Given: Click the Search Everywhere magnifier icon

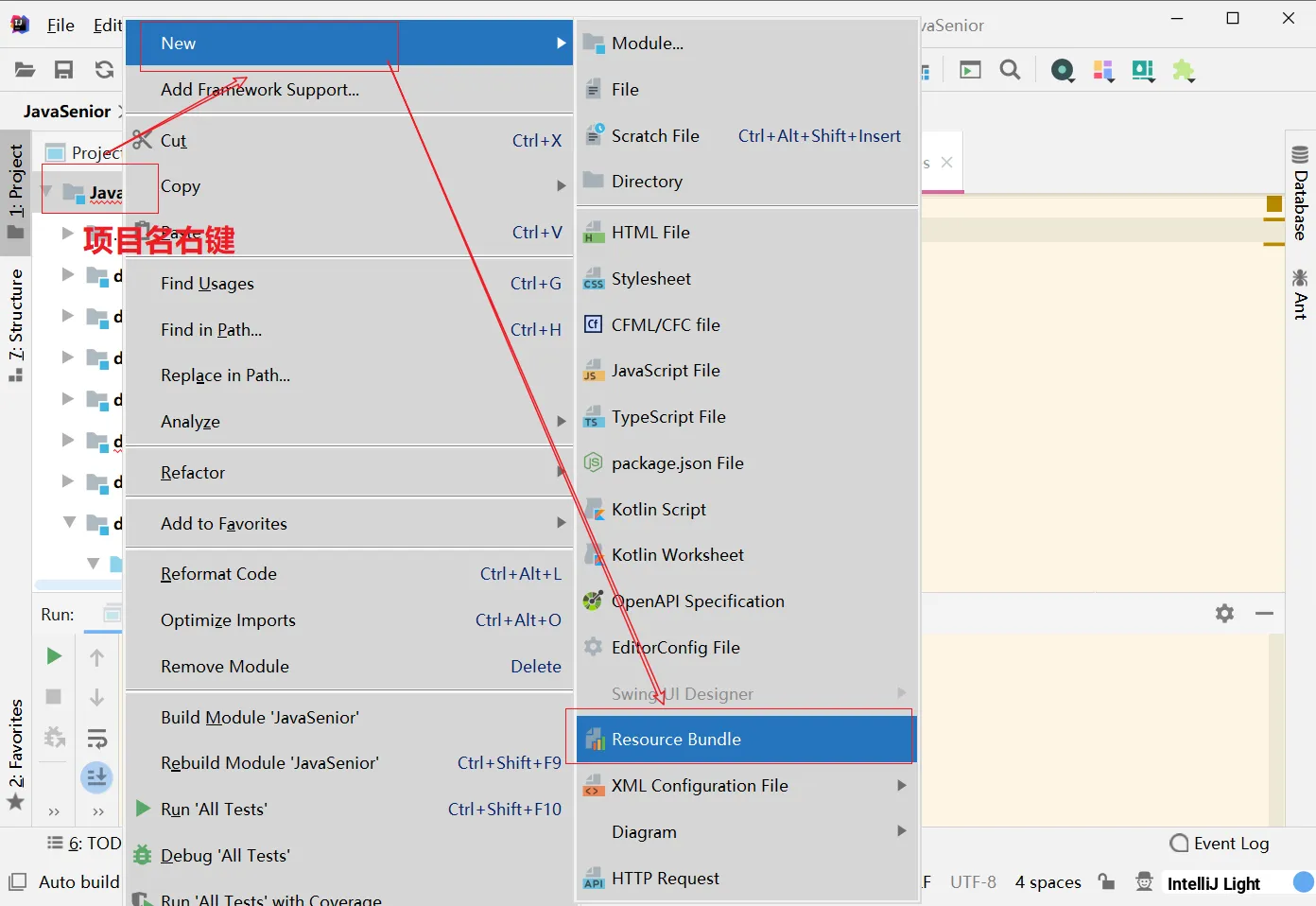Looking at the screenshot, I should 1010,70.
